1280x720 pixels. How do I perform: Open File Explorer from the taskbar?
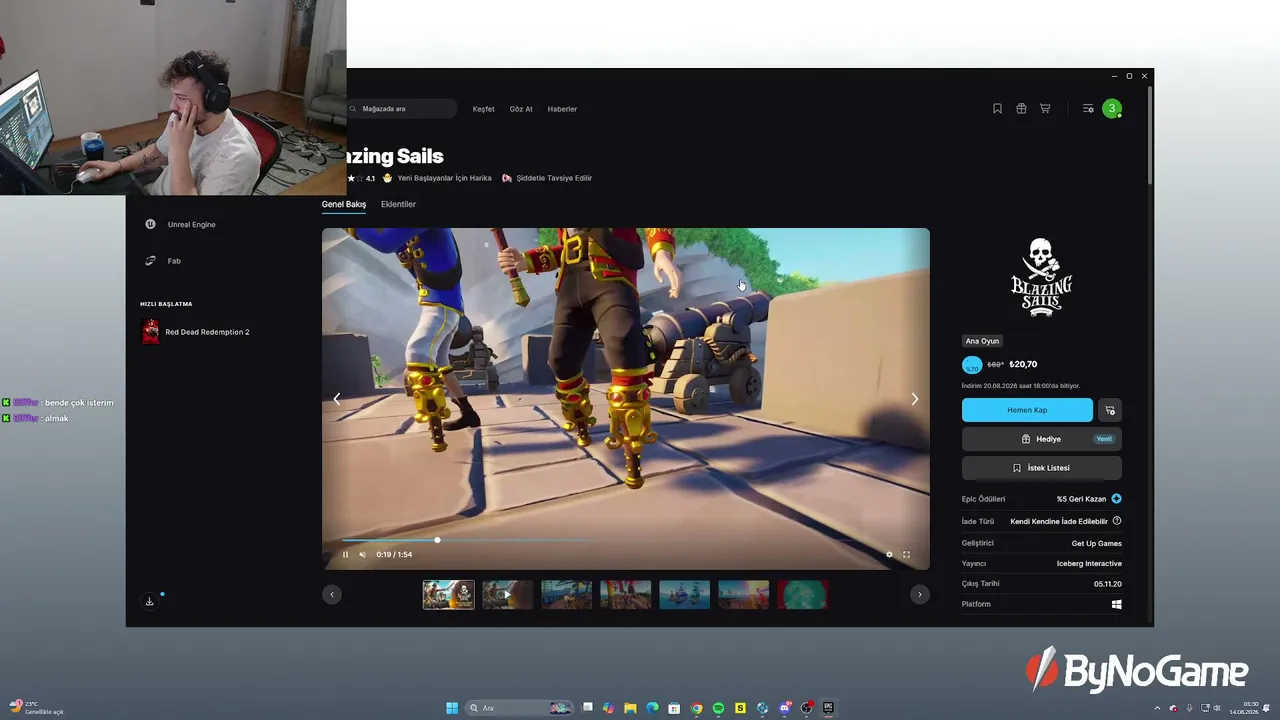click(630, 708)
